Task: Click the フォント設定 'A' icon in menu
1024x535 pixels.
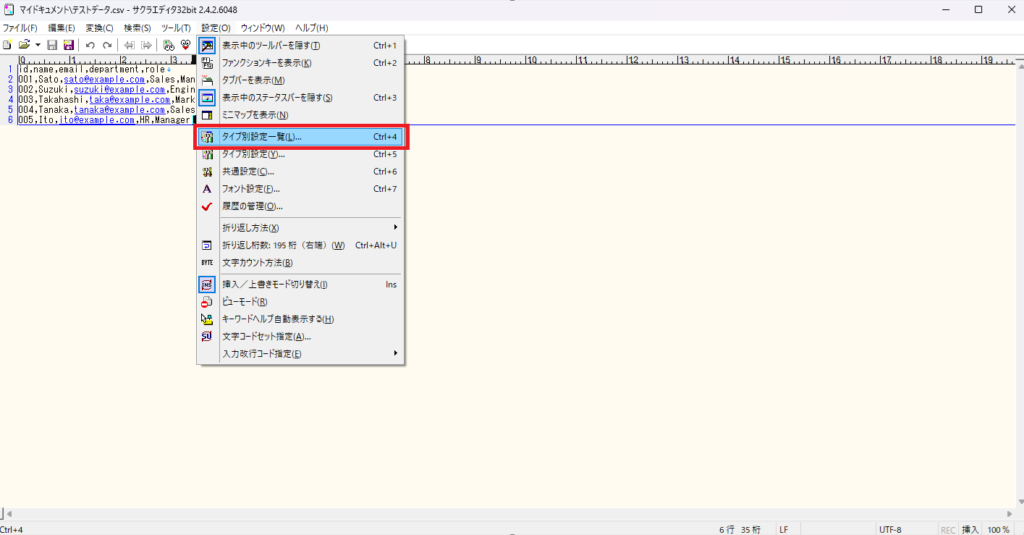Action: [x=207, y=189]
